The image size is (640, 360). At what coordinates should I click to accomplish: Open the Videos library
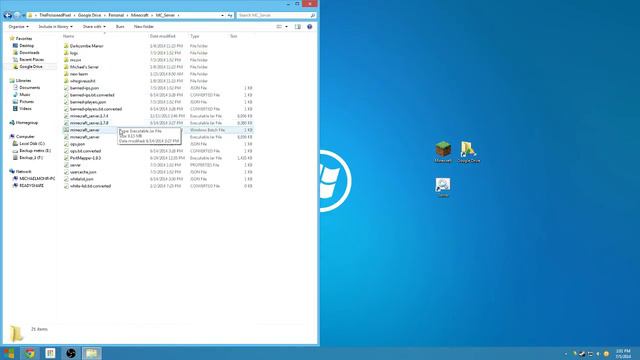(25, 109)
